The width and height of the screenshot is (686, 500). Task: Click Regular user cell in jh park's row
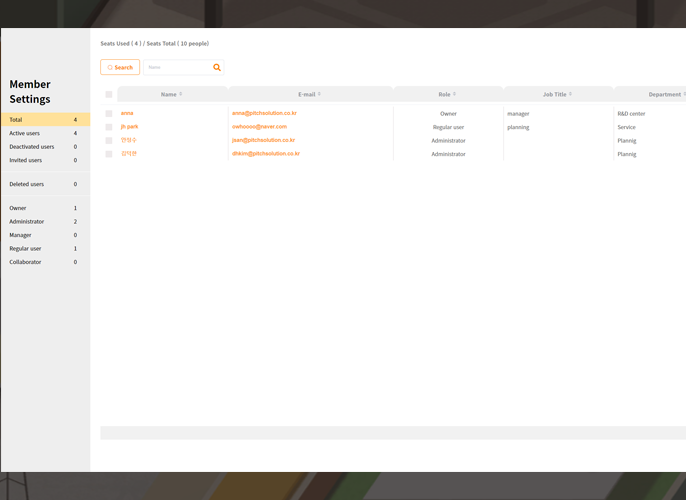[448, 127]
